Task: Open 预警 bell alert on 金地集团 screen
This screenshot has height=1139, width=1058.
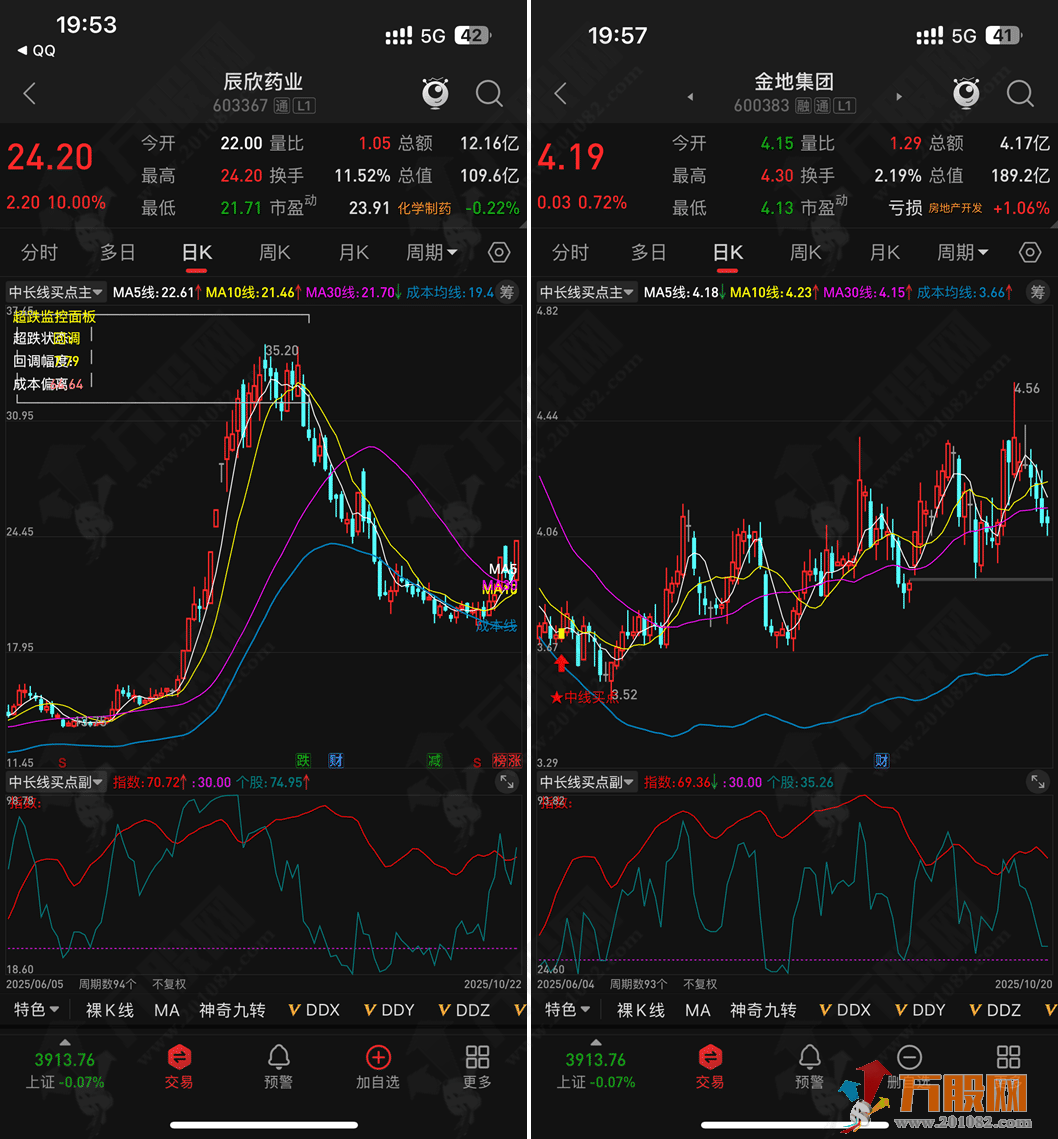Action: (809, 1066)
